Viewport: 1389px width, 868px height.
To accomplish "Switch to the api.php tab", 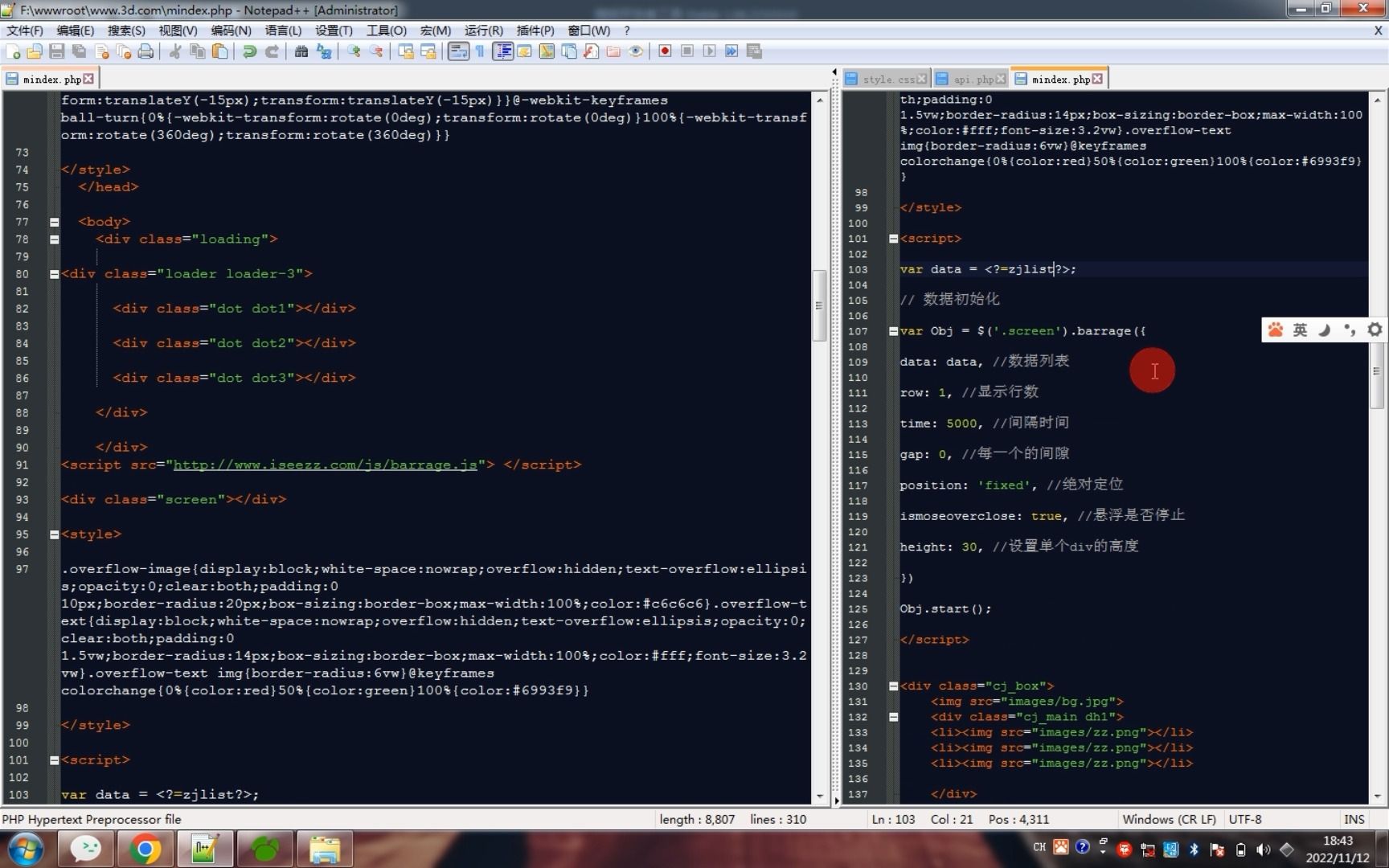I will pyautogui.click(x=971, y=79).
